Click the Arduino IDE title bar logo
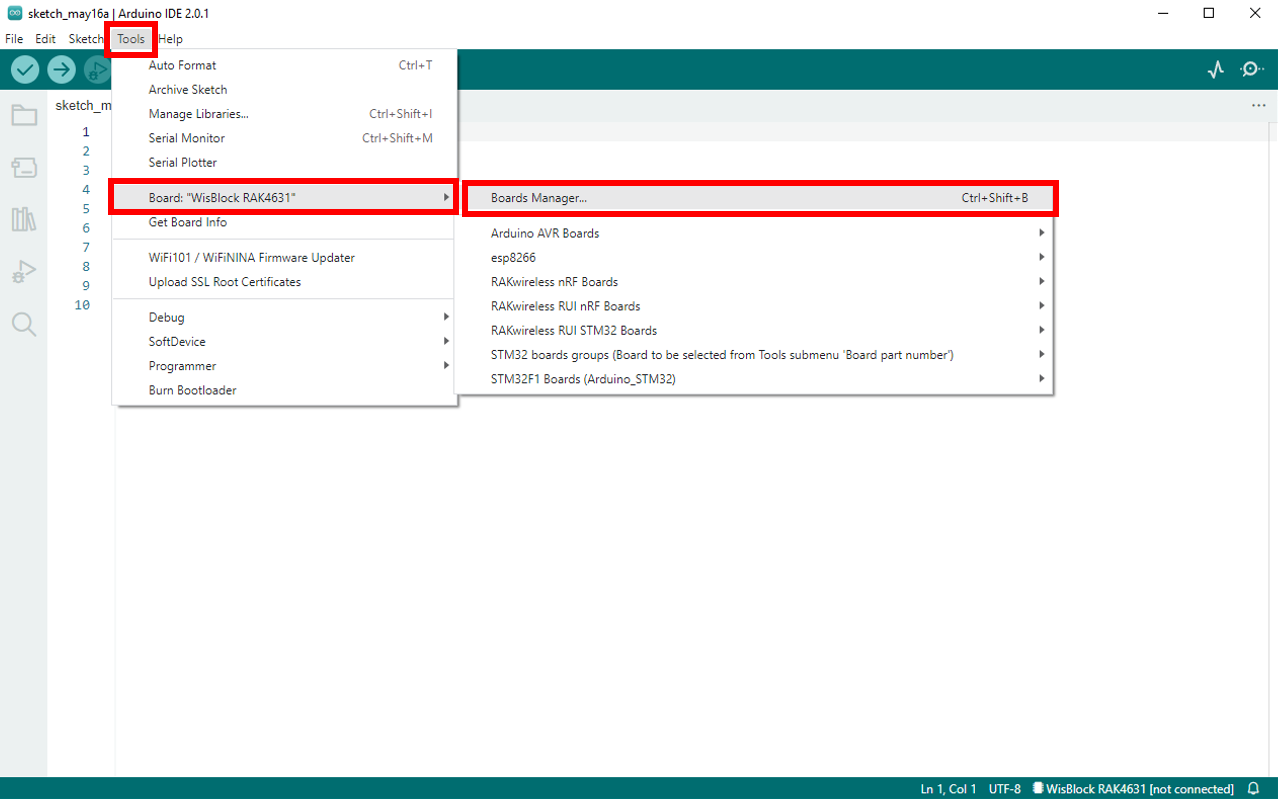Screen dimensions: 1278x799 pyautogui.click(x=14, y=13)
